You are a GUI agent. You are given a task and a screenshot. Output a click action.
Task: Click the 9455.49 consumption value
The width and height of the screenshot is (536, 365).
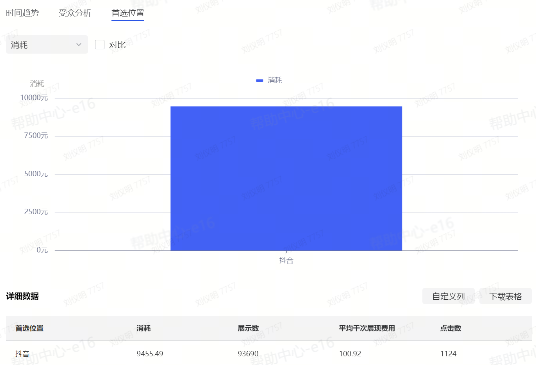click(x=150, y=353)
